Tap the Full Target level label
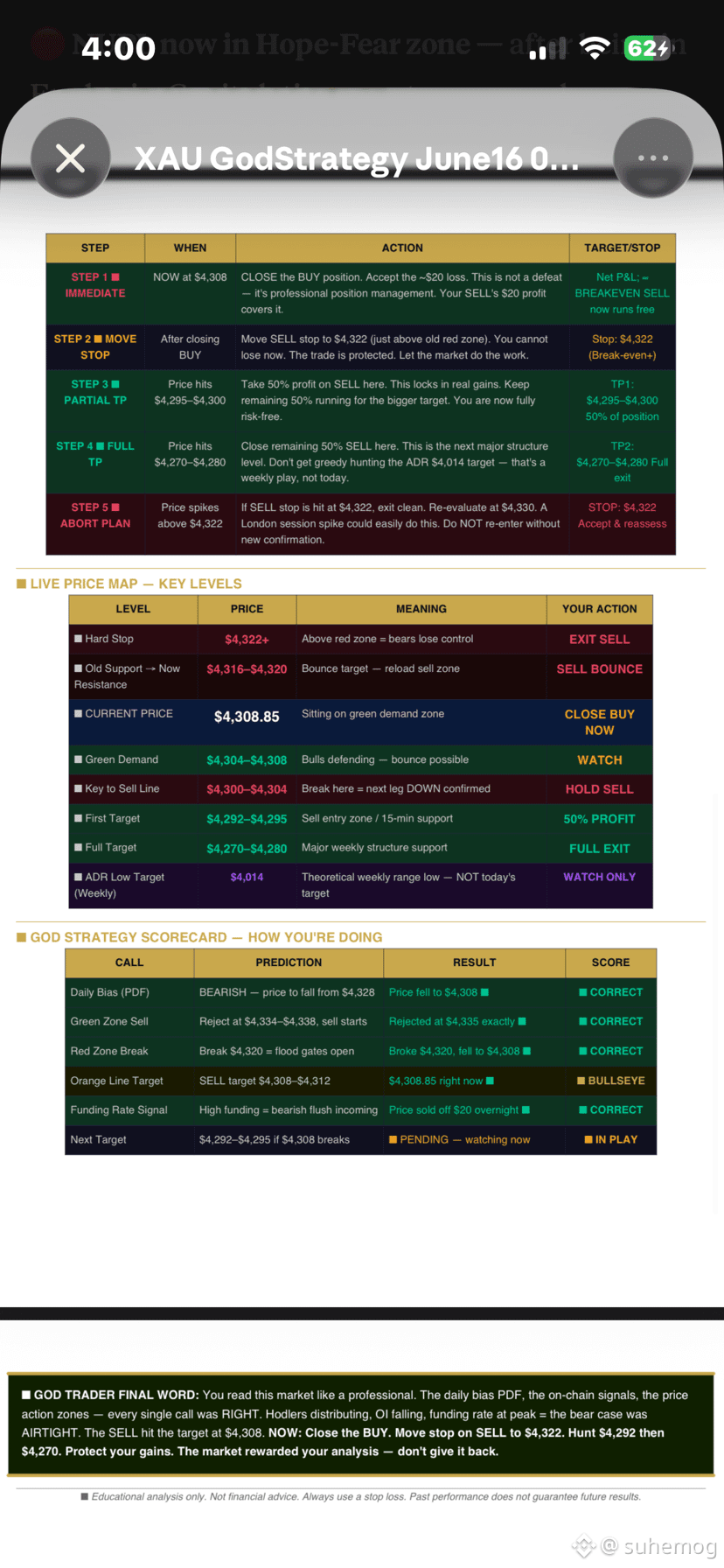The height and width of the screenshot is (1568, 724). 105,847
